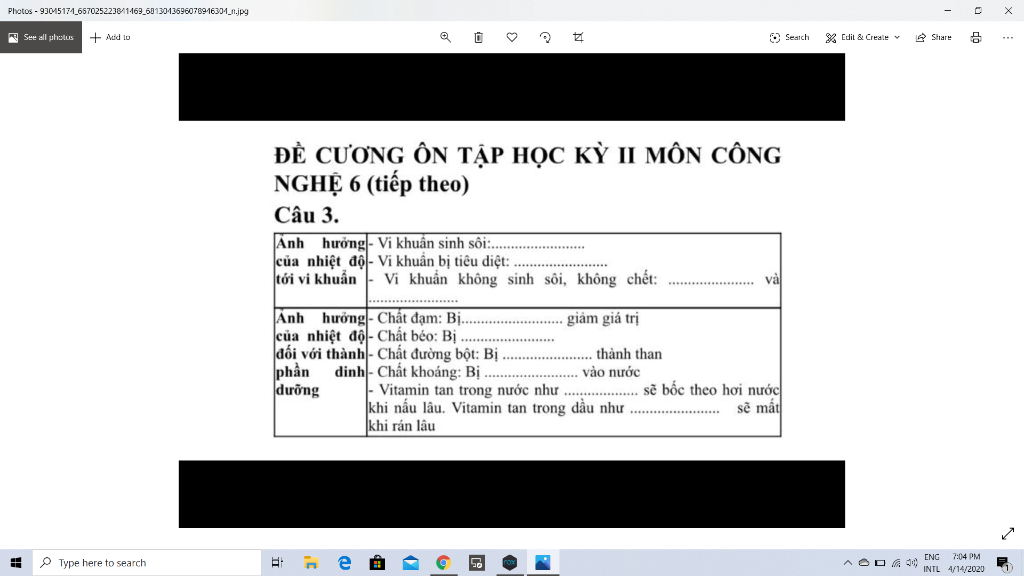Screen dimensions: 1024x576
Task: Open the dark hexagon app in taskbar
Action: point(510,562)
